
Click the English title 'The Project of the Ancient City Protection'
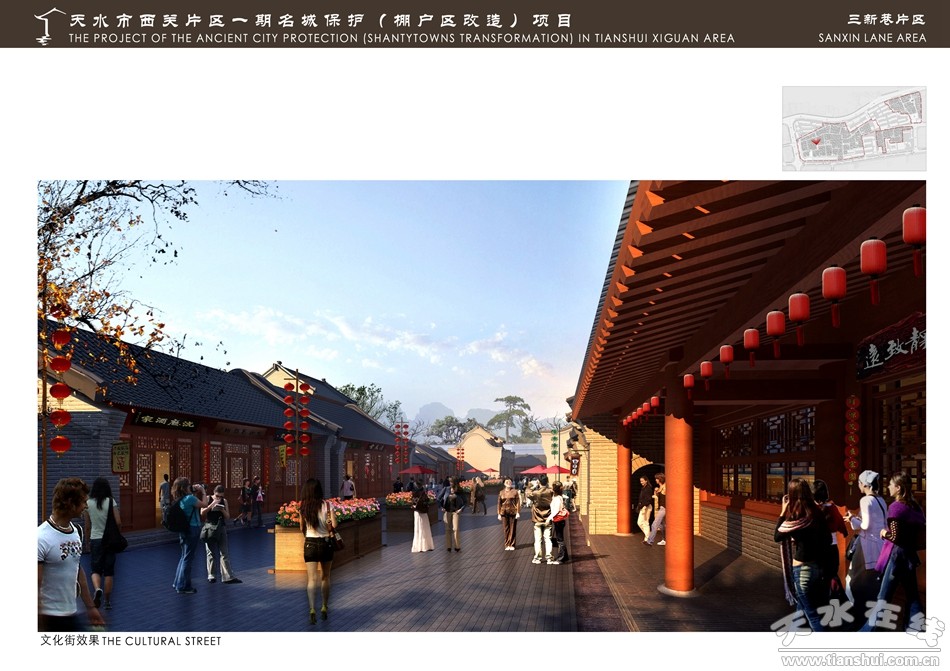click(x=401, y=38)
